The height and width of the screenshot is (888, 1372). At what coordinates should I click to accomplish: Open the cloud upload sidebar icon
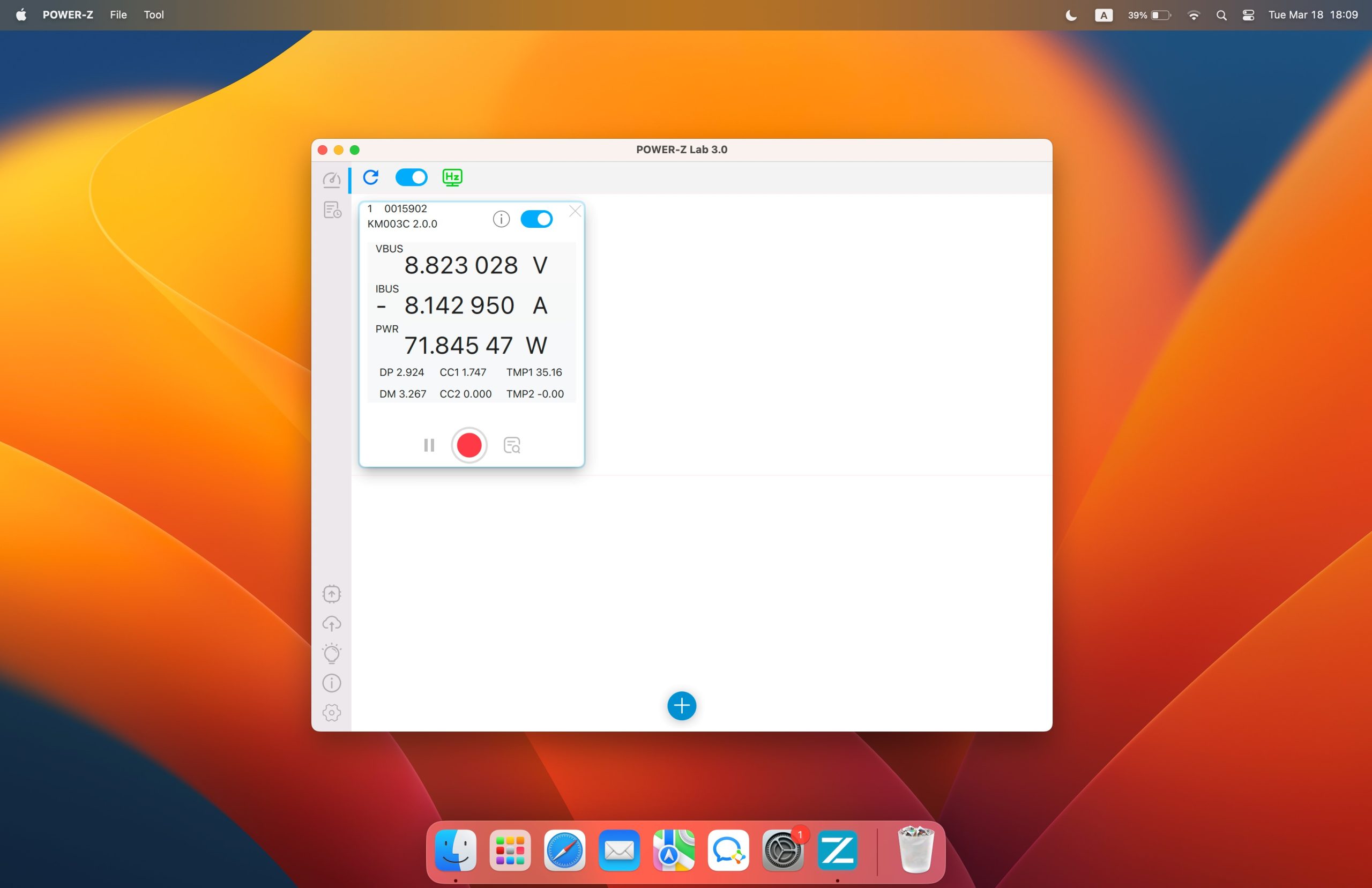click(x=331, y=624)
